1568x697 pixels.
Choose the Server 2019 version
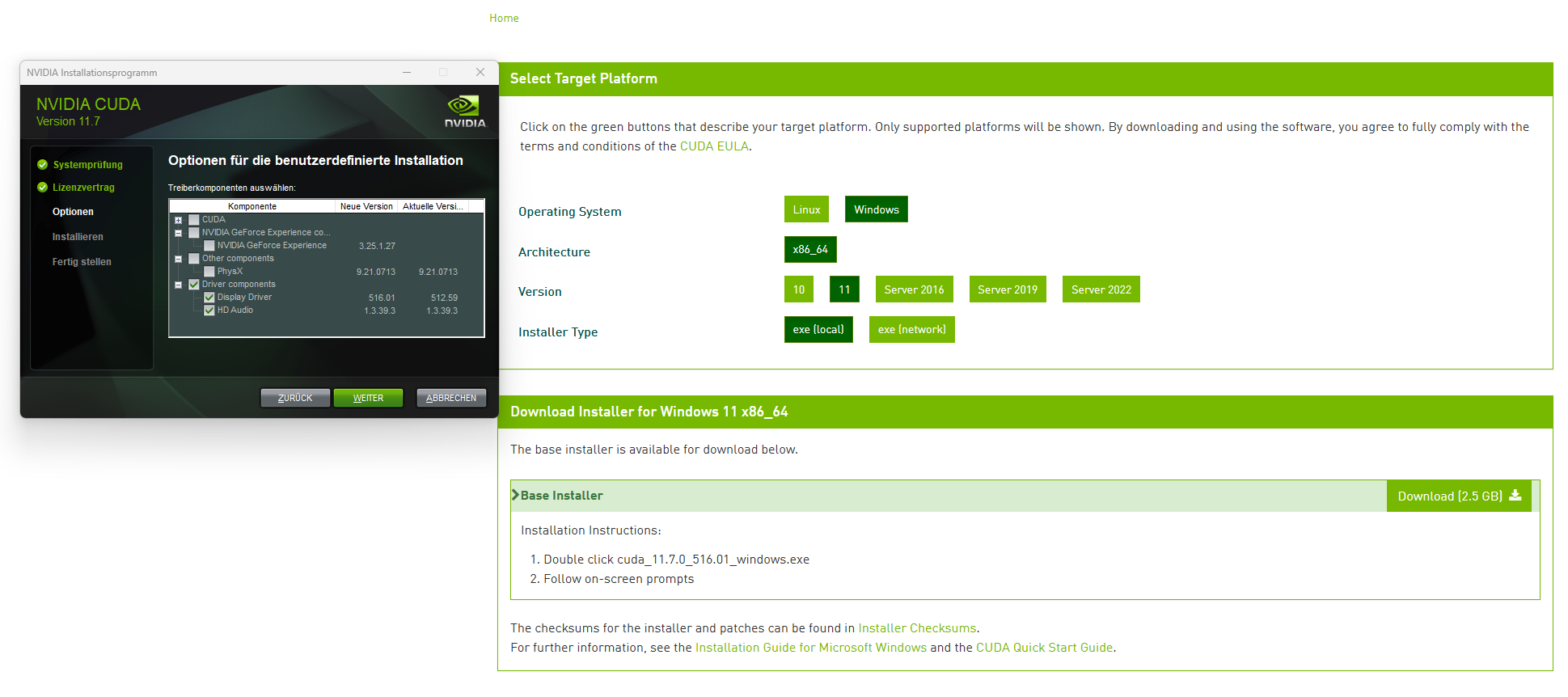(1008, 289)
